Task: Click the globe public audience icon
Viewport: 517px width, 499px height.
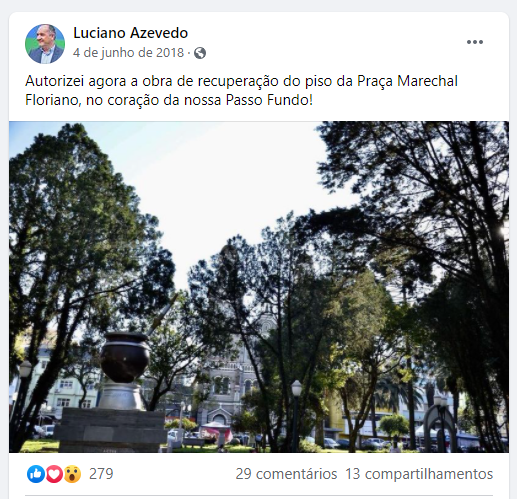Action: point(200,53)
